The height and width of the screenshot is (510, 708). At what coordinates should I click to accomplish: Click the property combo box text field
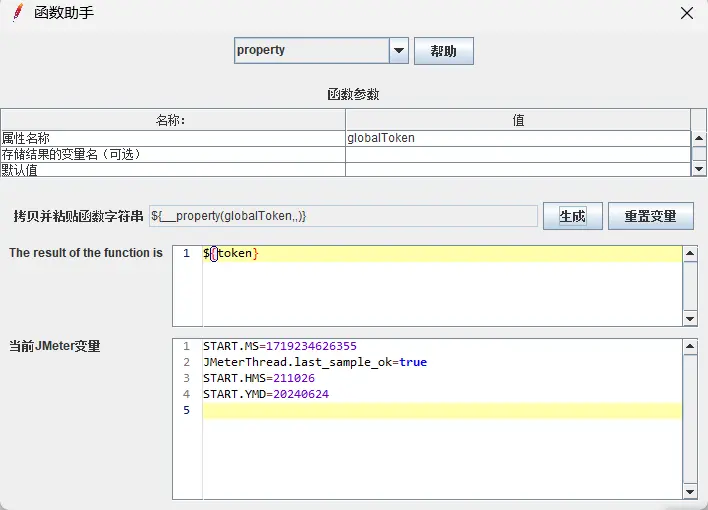point(311,51)
